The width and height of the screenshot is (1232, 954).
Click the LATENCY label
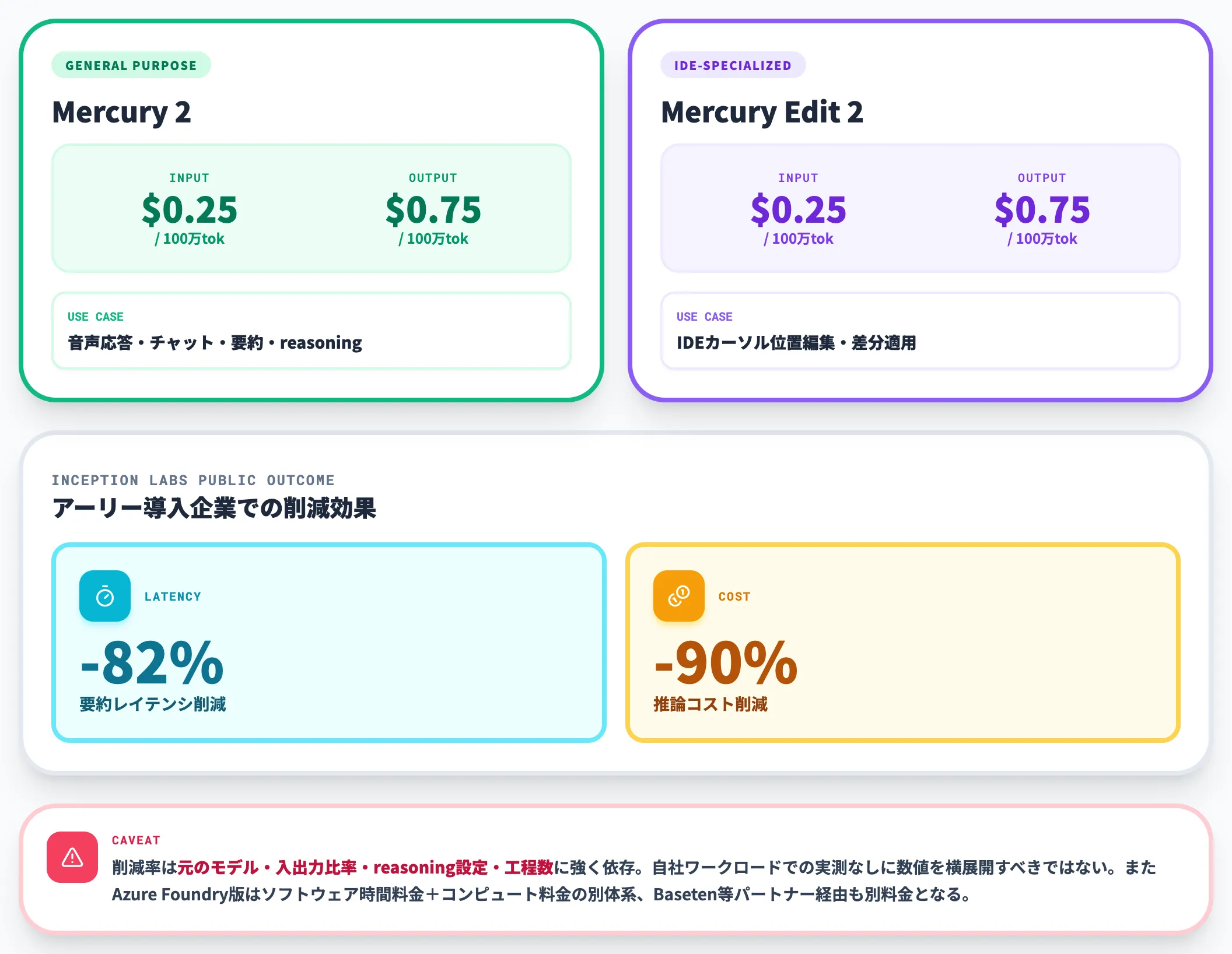[x=173, y=597]
